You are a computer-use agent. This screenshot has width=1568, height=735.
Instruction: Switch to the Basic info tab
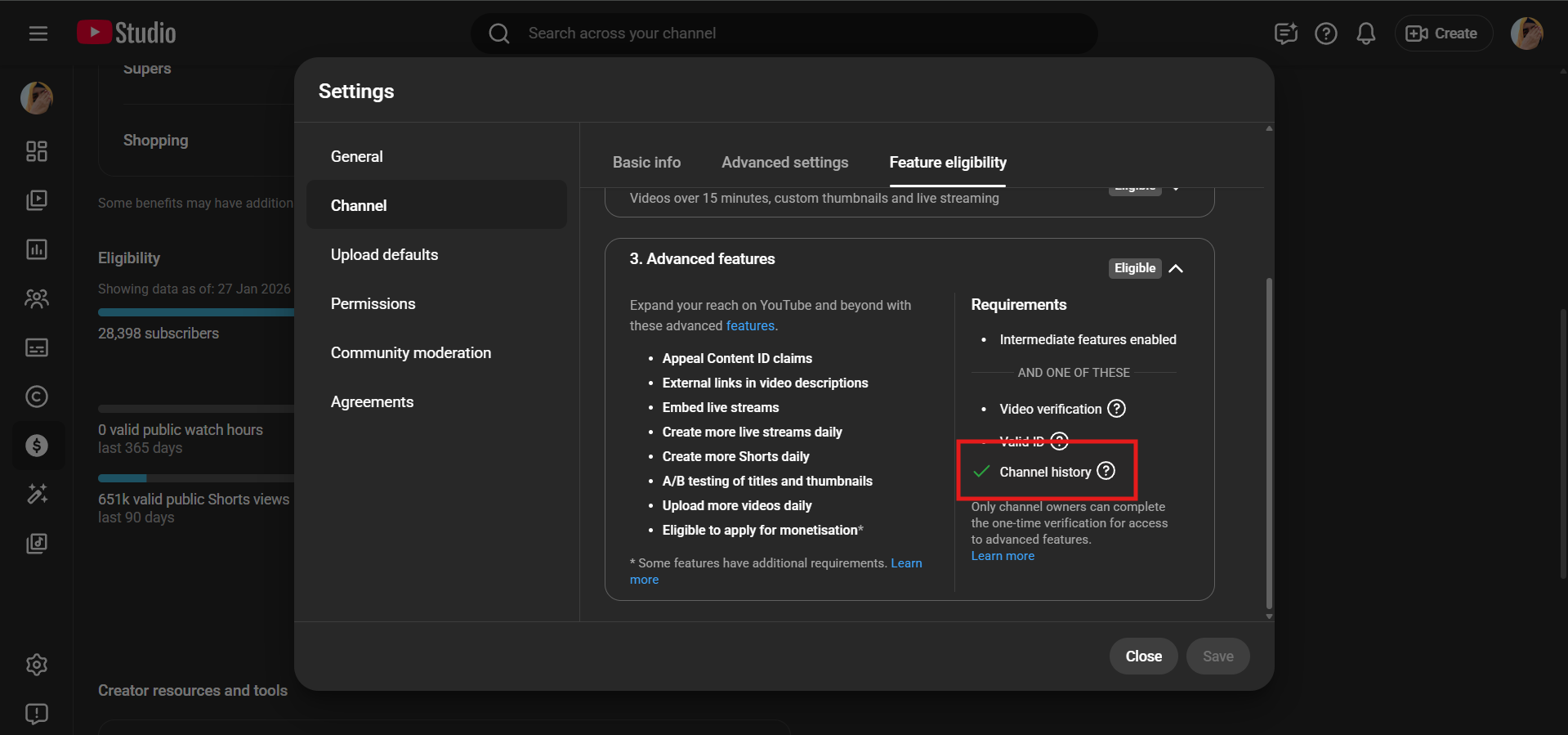tap(646, 163)
